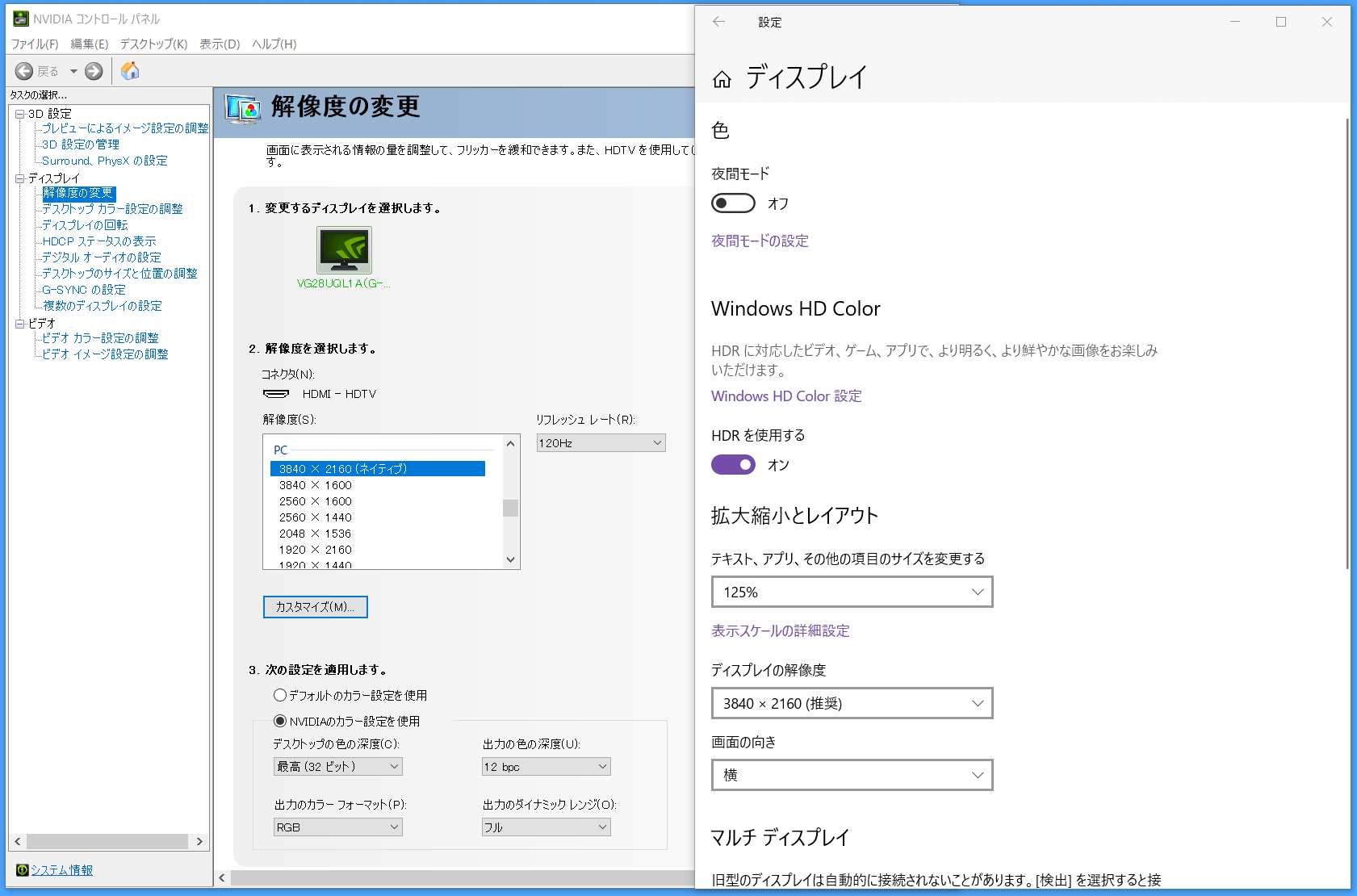Screen dimensions: 1357x896
Task: Turn off the HDR を使用する switch
Action: (733, 465)
